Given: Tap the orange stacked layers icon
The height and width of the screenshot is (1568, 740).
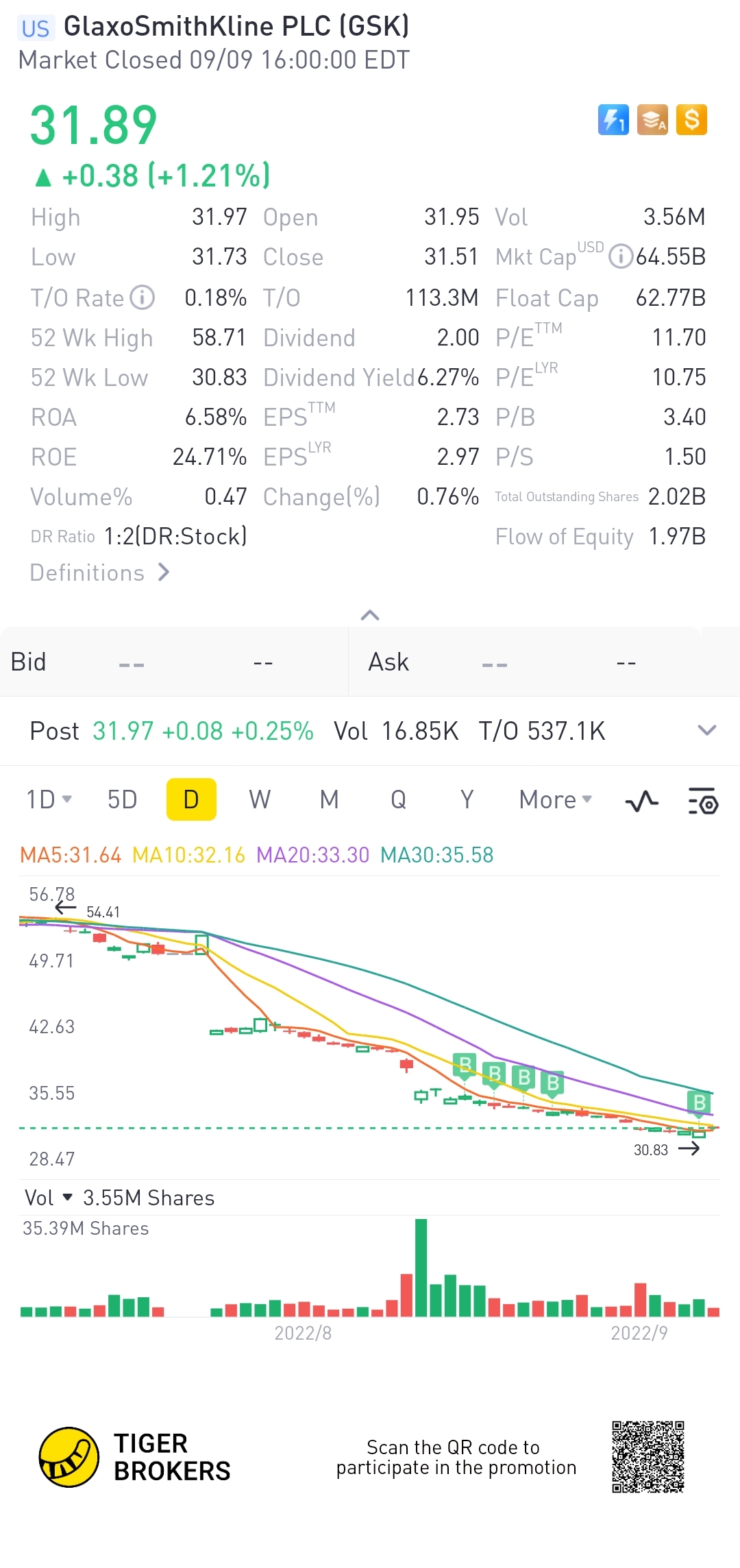Looking at the screenshot, I should [x=652, y=120].
